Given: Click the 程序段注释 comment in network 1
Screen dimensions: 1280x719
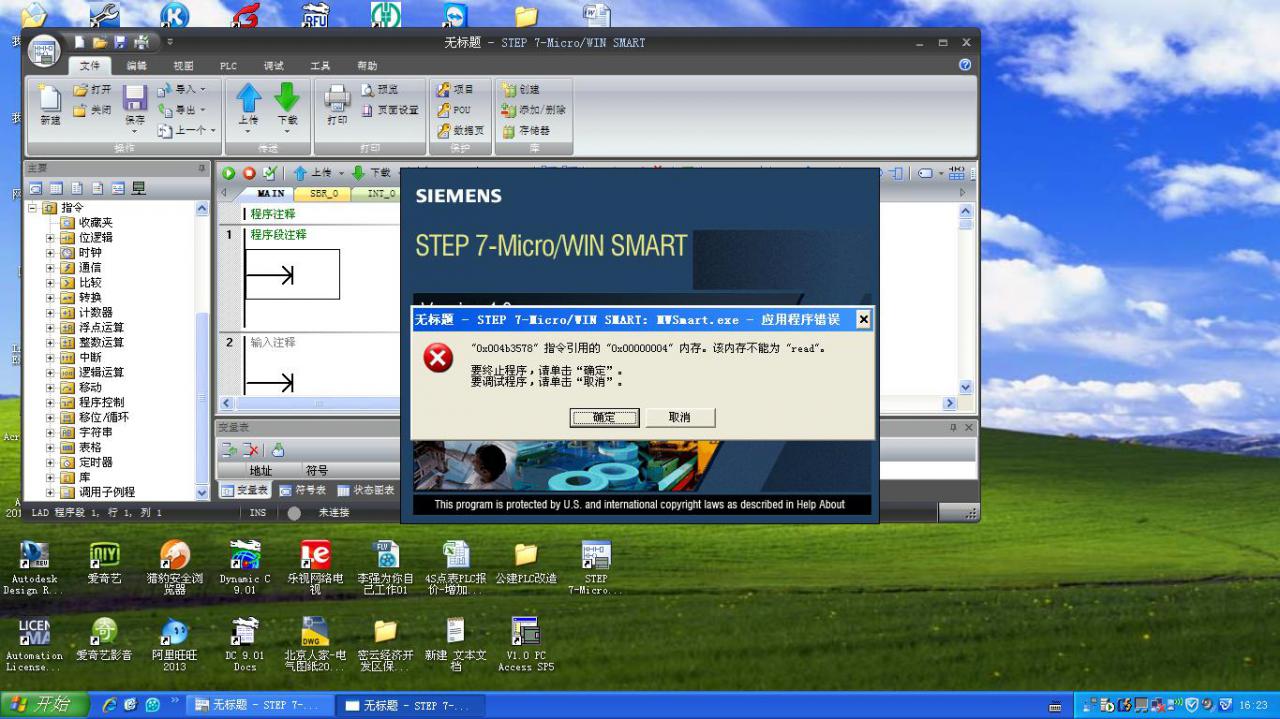Looking at the screenshot, I should pyautogui.click(x=278, y=235).
